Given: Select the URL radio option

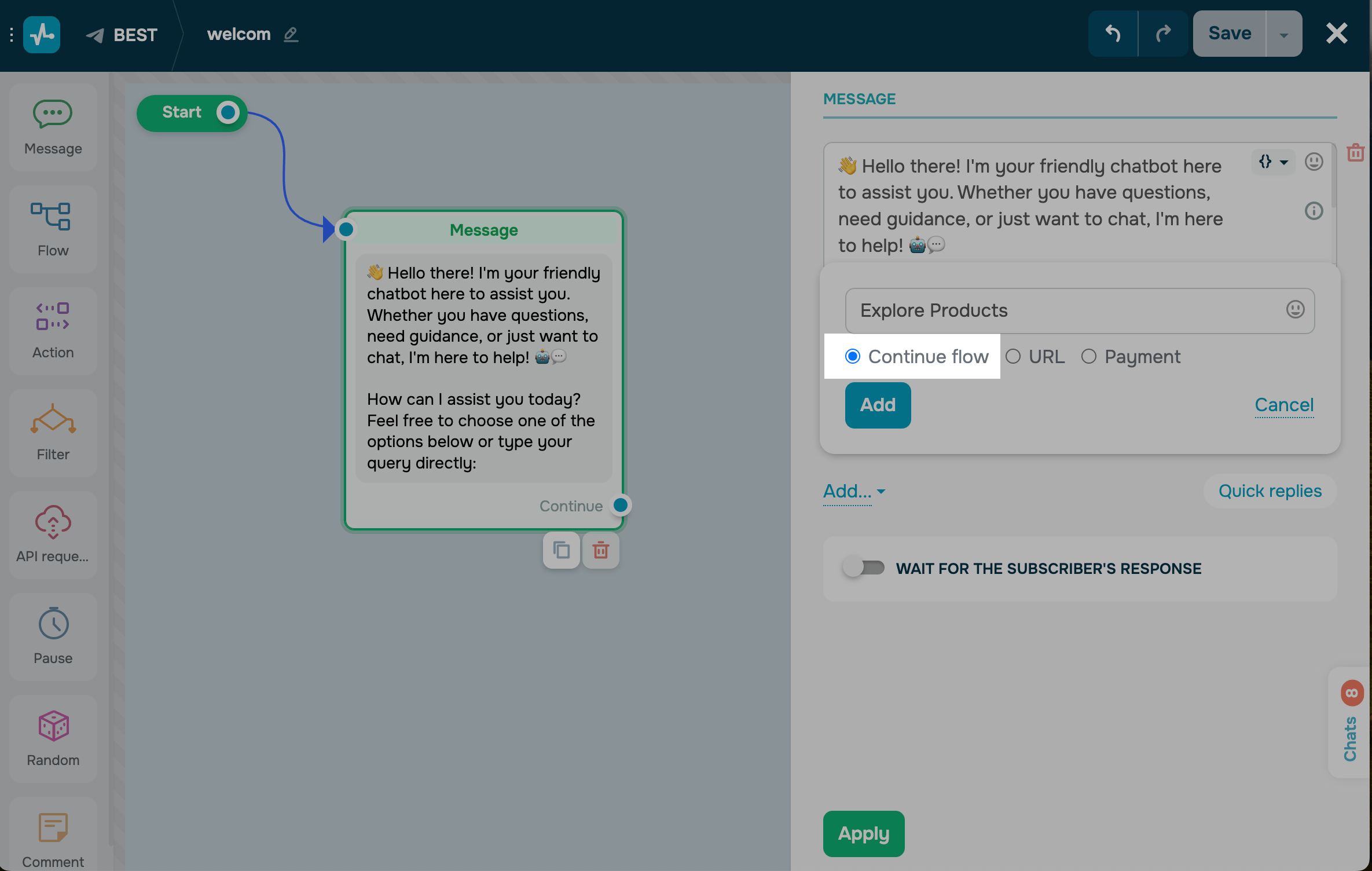Looking at the screenshot, I should [x=1013, y=357].
